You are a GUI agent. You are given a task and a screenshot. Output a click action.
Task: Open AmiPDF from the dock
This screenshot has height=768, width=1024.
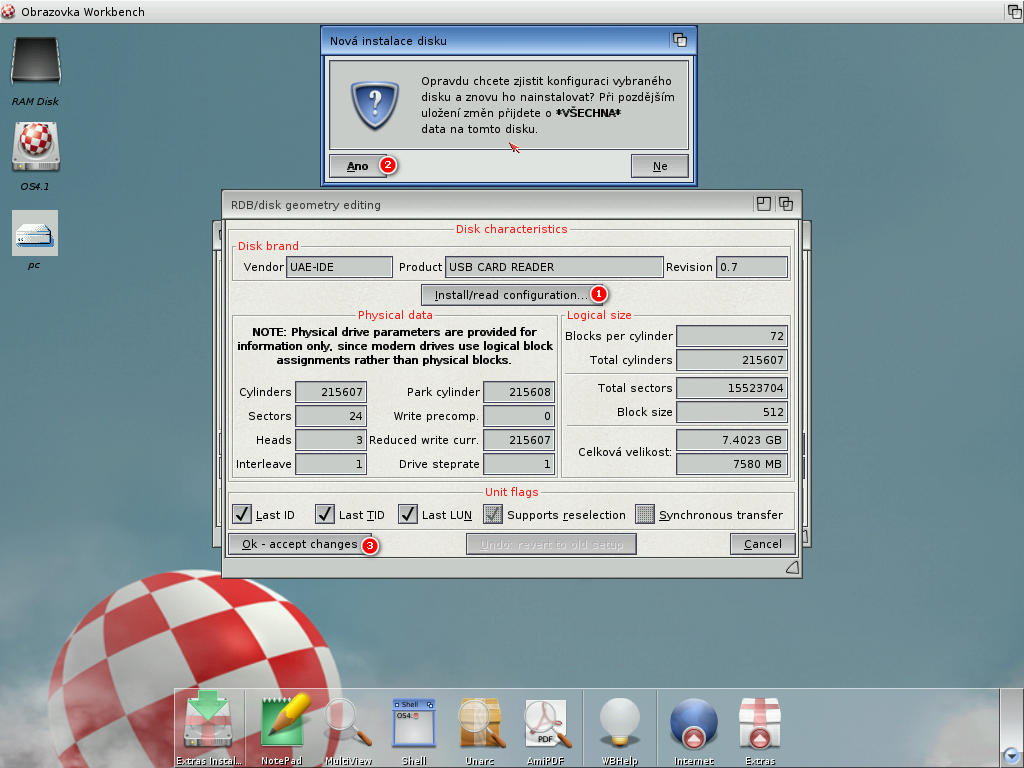[546, 720]
